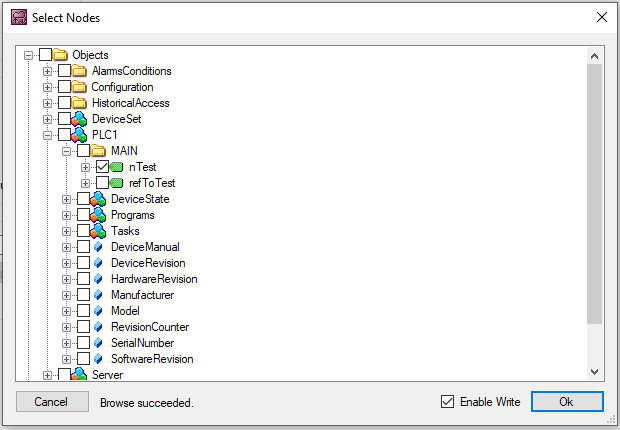Click the Manufacturer property icon
Image resolution: width=620 pixels, height=430 pixels.
coord(98,295)
